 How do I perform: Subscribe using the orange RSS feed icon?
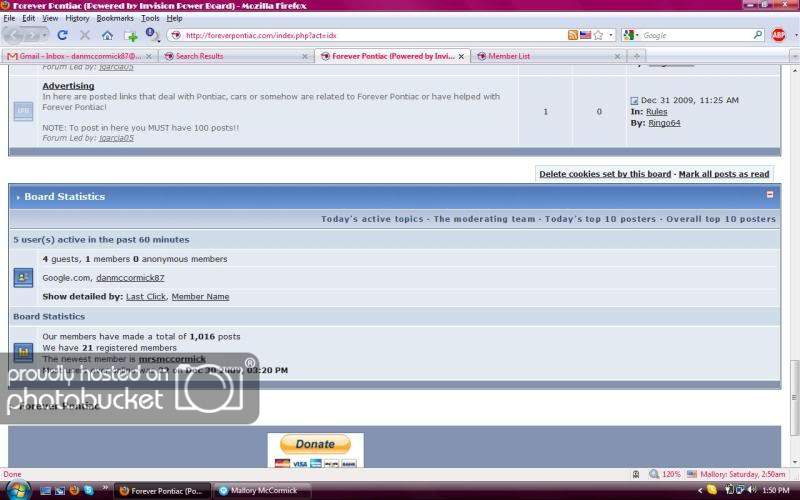(x=573, y=35)
